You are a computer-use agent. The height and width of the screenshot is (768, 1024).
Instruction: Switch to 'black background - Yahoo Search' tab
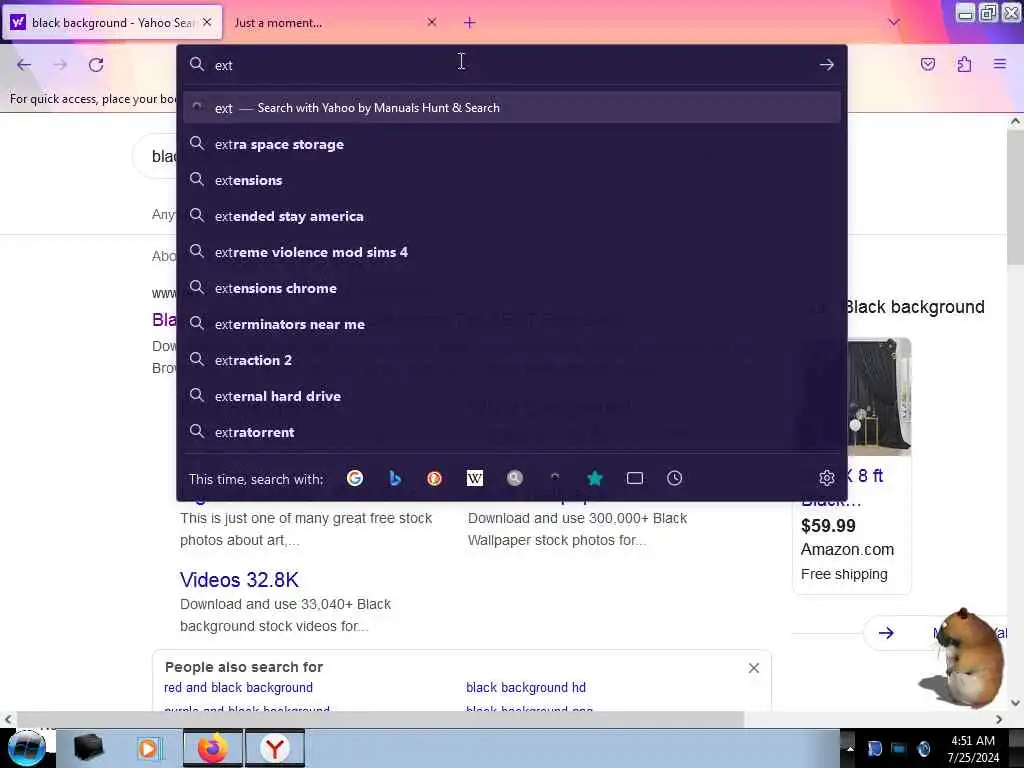(x=112, y=23)
